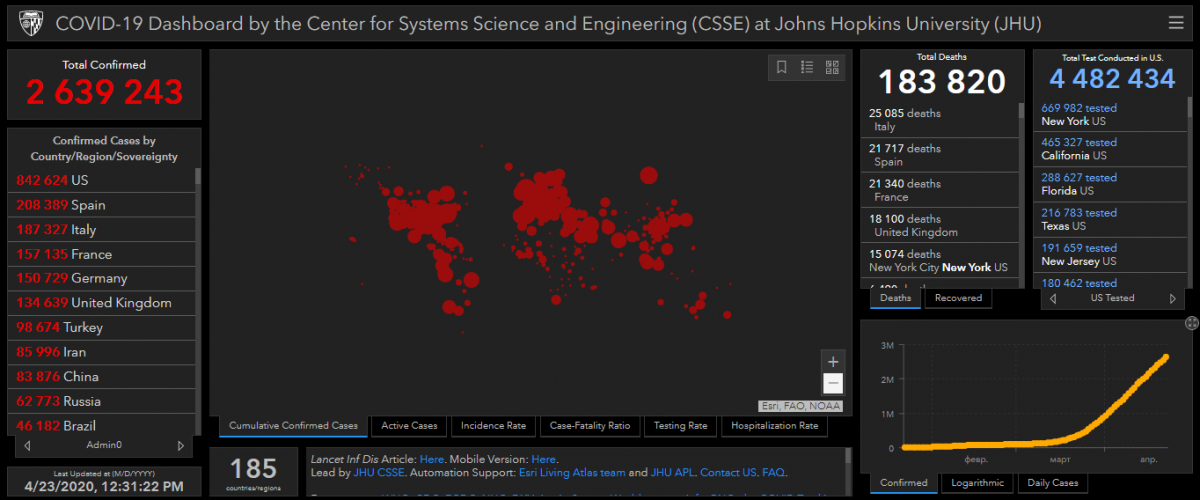Select Germany in the country list

(x=100, y=278)
